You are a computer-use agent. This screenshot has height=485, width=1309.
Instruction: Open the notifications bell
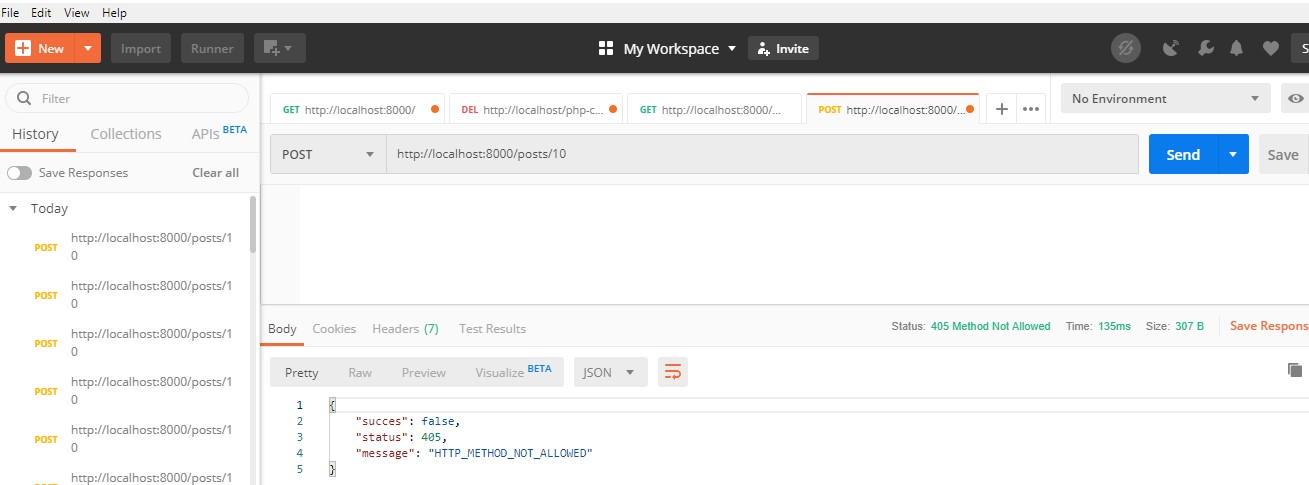click(1237, 48)
